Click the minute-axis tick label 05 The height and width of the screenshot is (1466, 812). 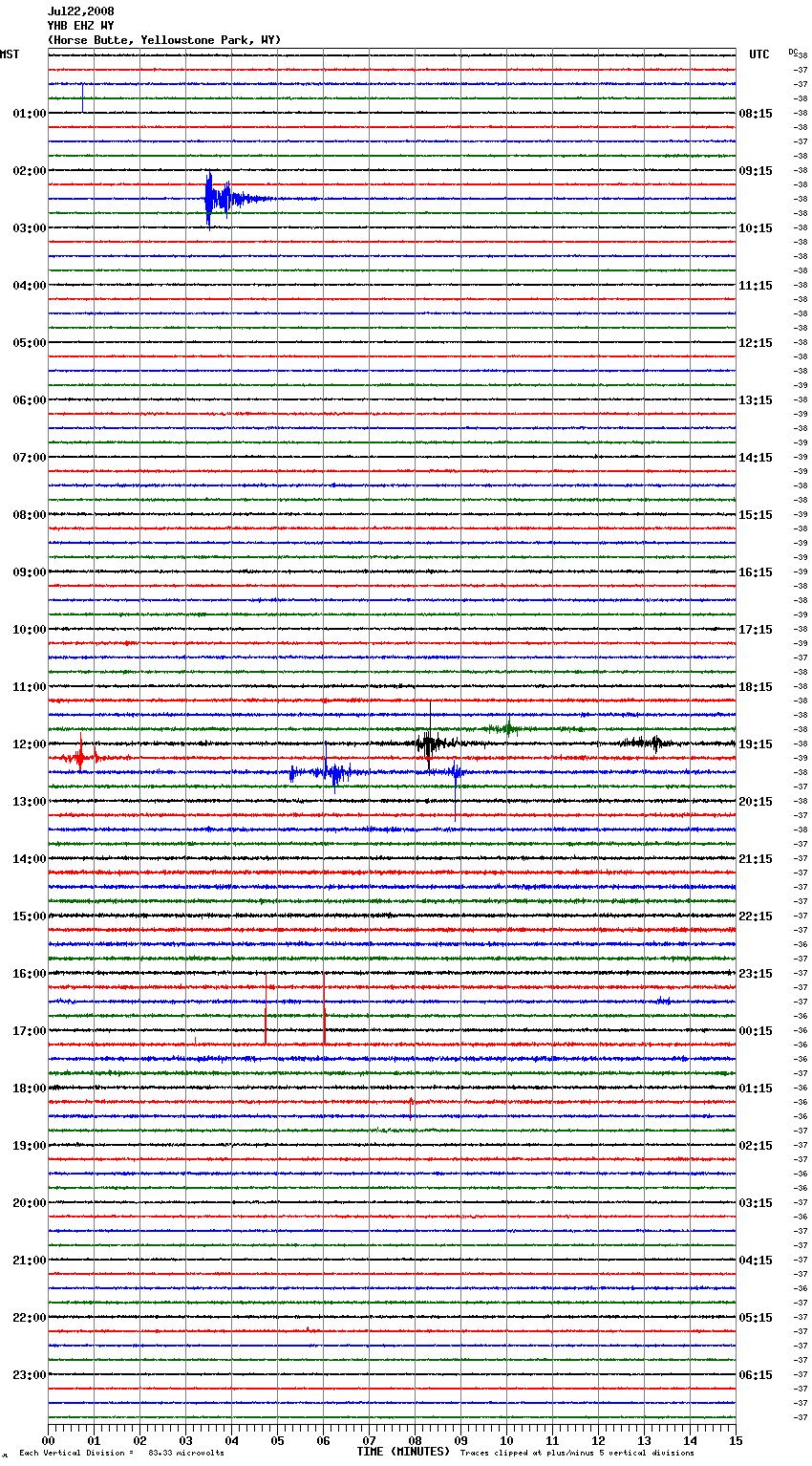pyautogui.click(x=278, y=1441)
